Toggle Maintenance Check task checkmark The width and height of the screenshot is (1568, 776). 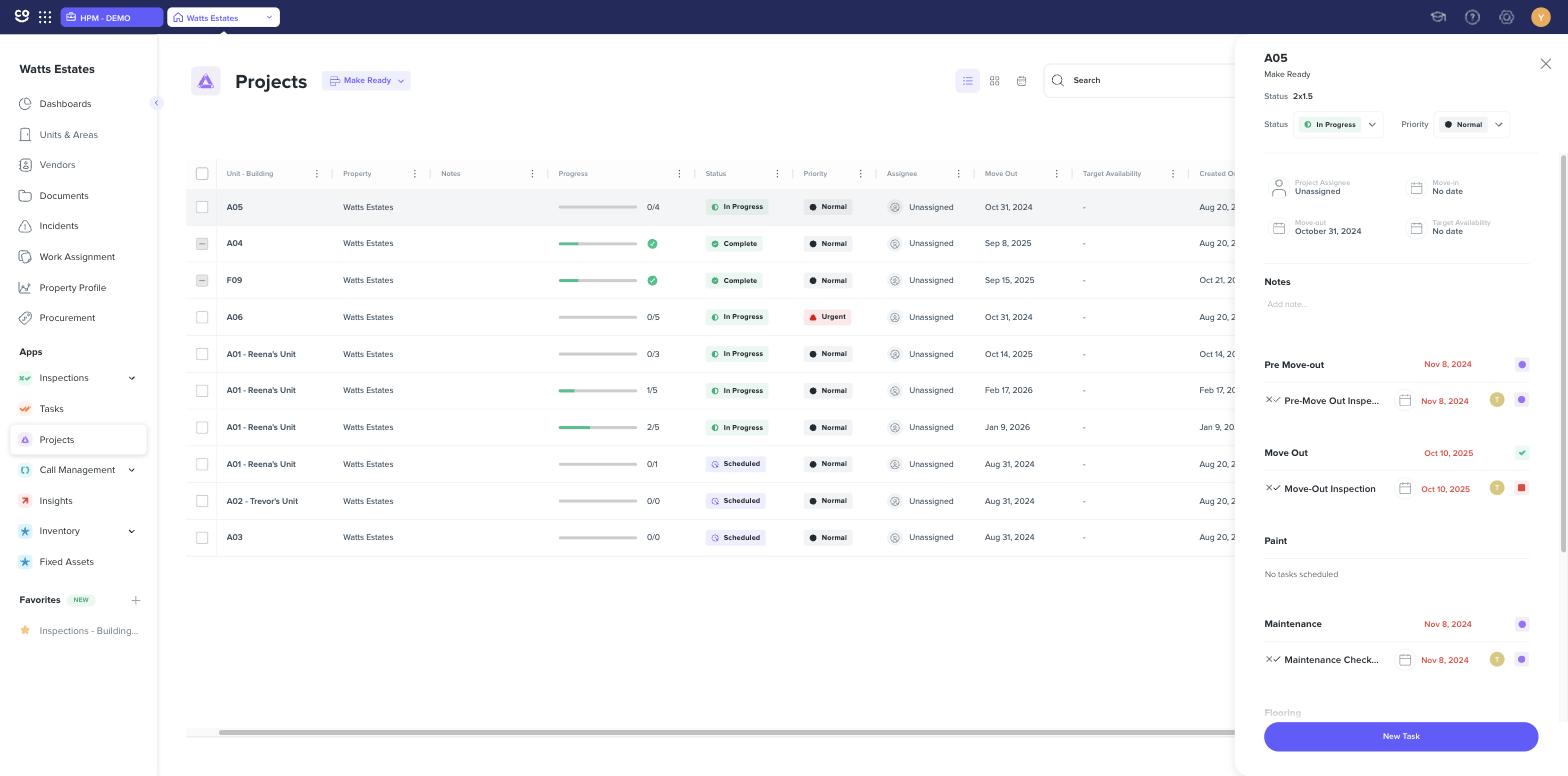coord(1273,659)
